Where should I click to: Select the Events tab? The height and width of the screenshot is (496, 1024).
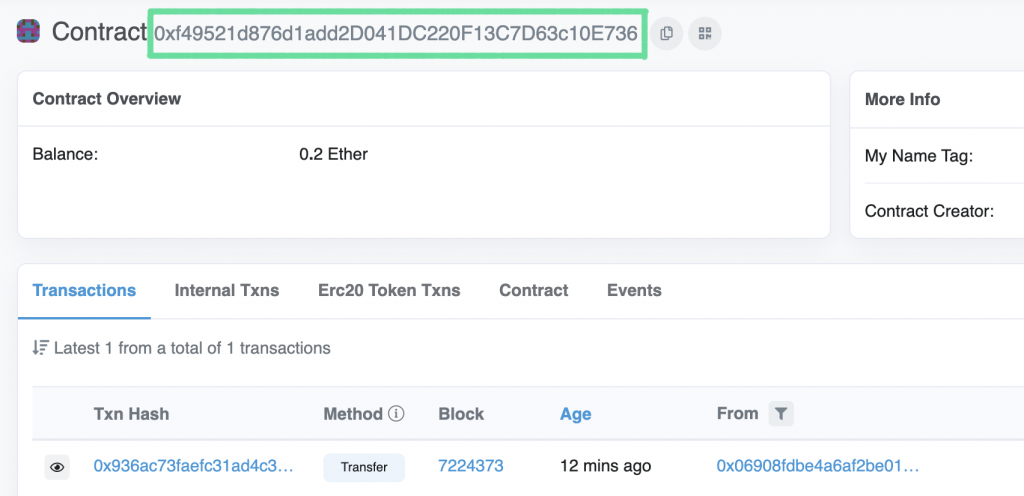634,290
